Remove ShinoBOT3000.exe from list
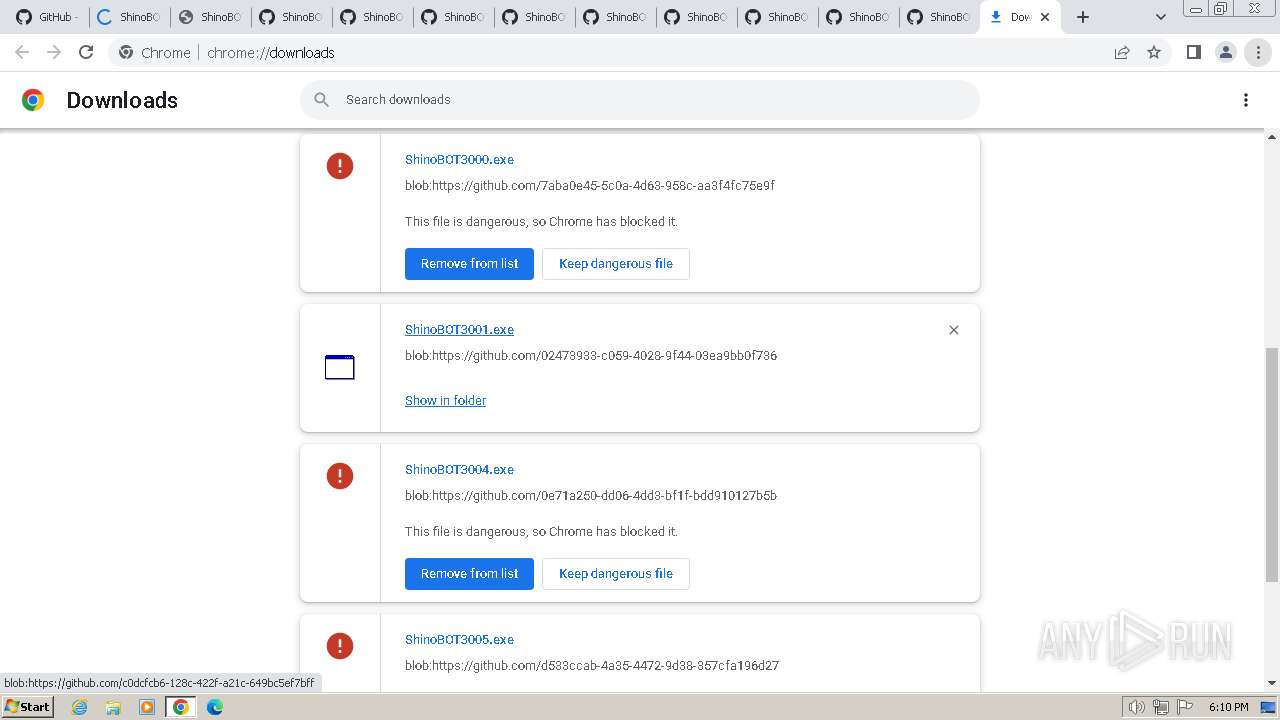The height and width of the screenshot is (720, 1280). click(469, 264)
